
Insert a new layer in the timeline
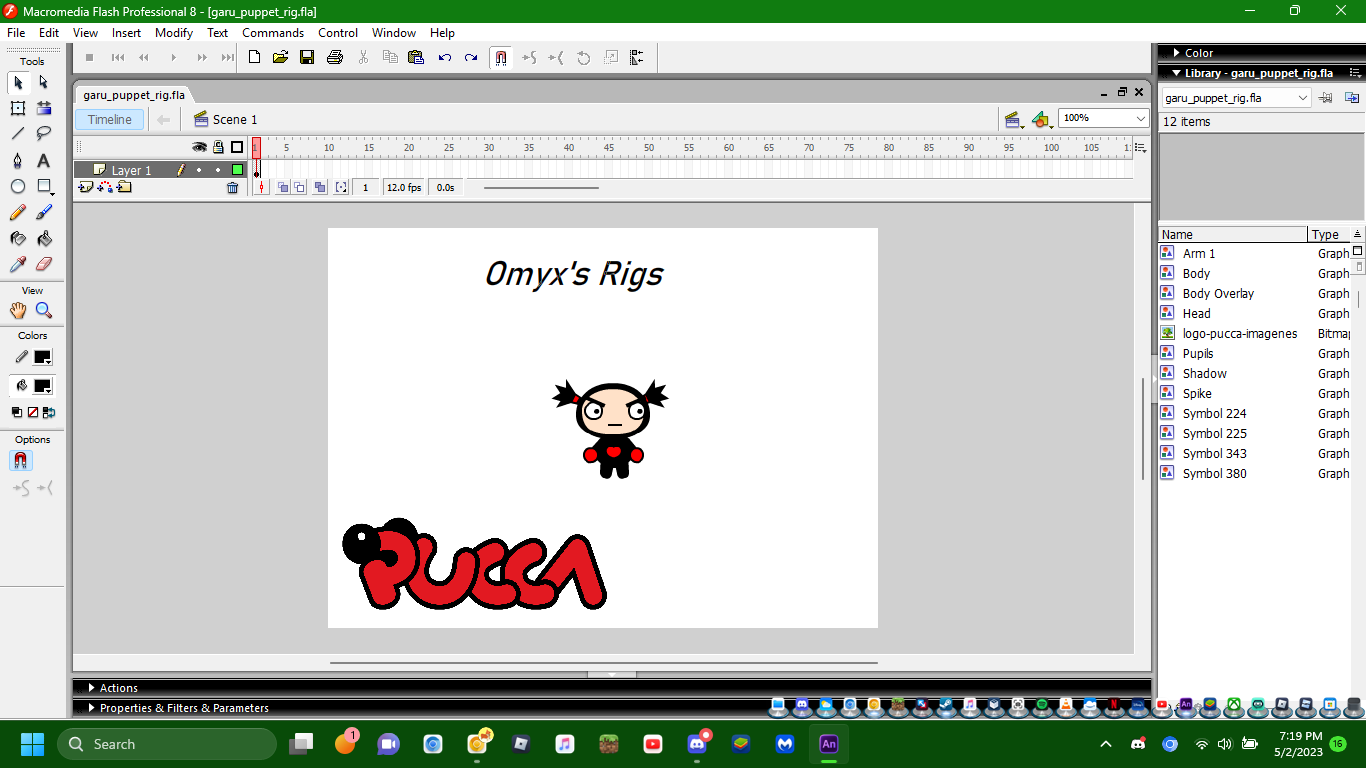pos(84,187)
